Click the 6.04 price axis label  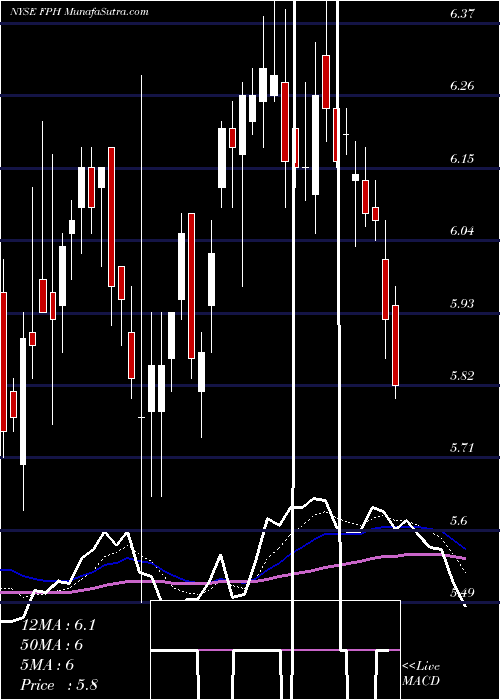462,231
